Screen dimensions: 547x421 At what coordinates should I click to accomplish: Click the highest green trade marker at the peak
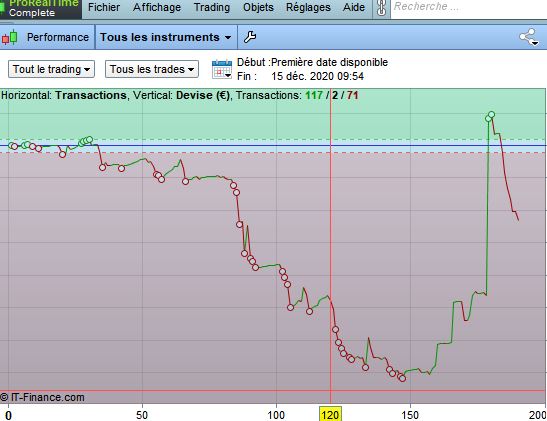(492, 114)
